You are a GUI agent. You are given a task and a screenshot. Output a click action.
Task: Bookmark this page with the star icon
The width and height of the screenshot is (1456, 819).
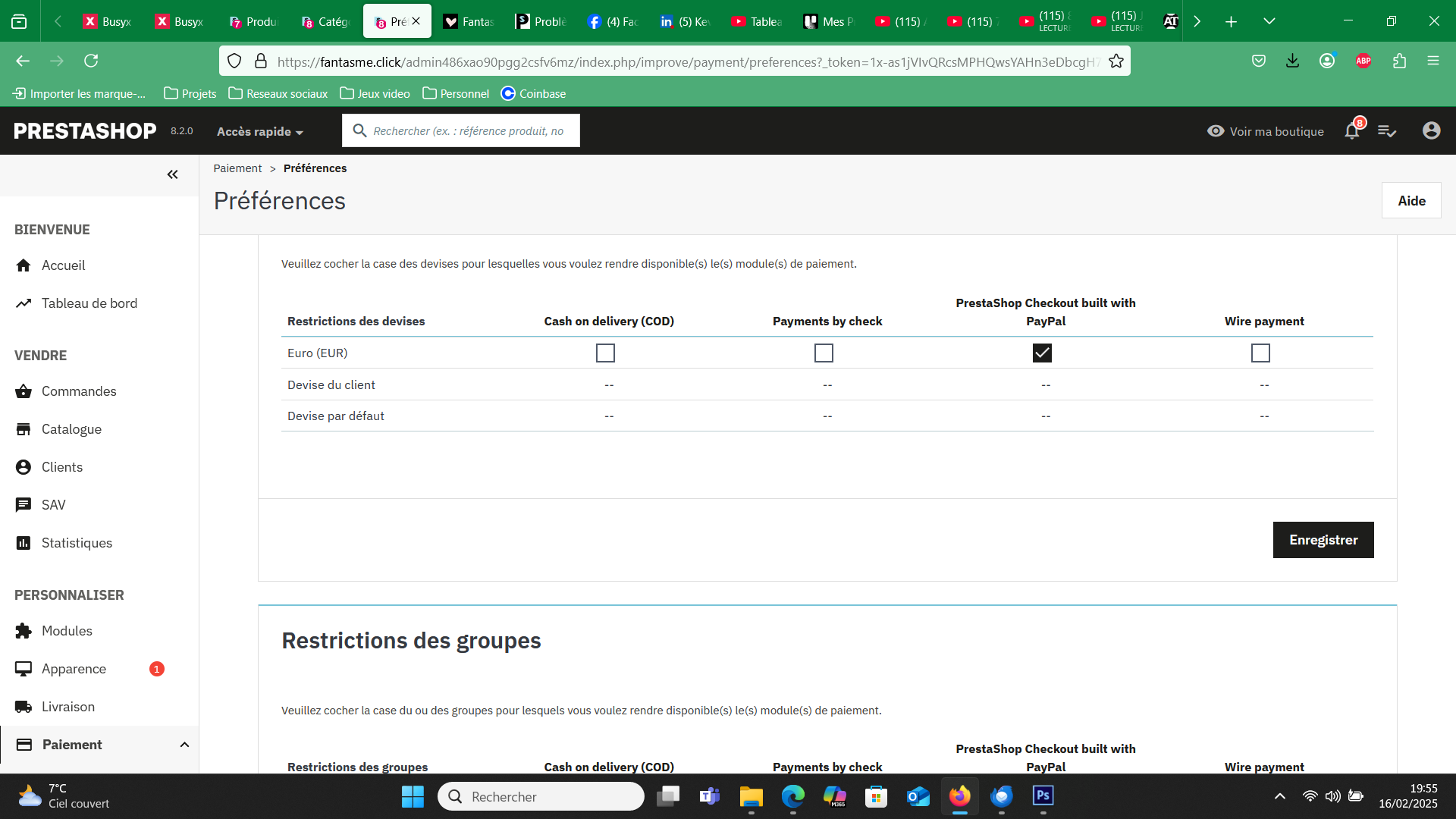[1116, 61]
